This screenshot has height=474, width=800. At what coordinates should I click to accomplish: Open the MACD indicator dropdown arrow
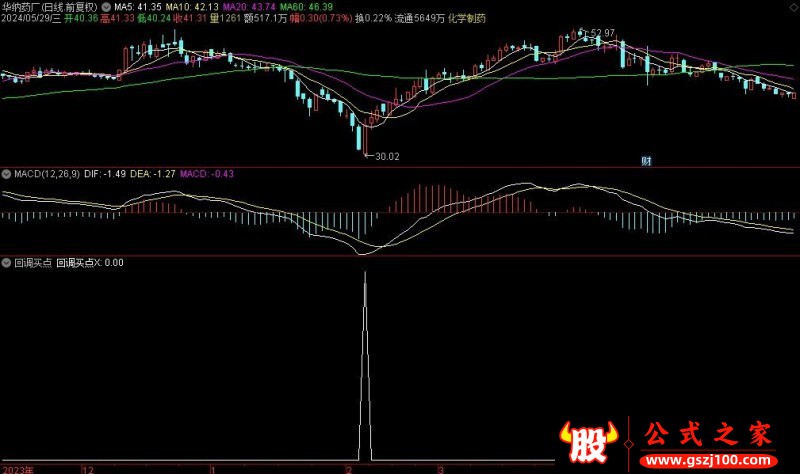(x=7, y=173)
